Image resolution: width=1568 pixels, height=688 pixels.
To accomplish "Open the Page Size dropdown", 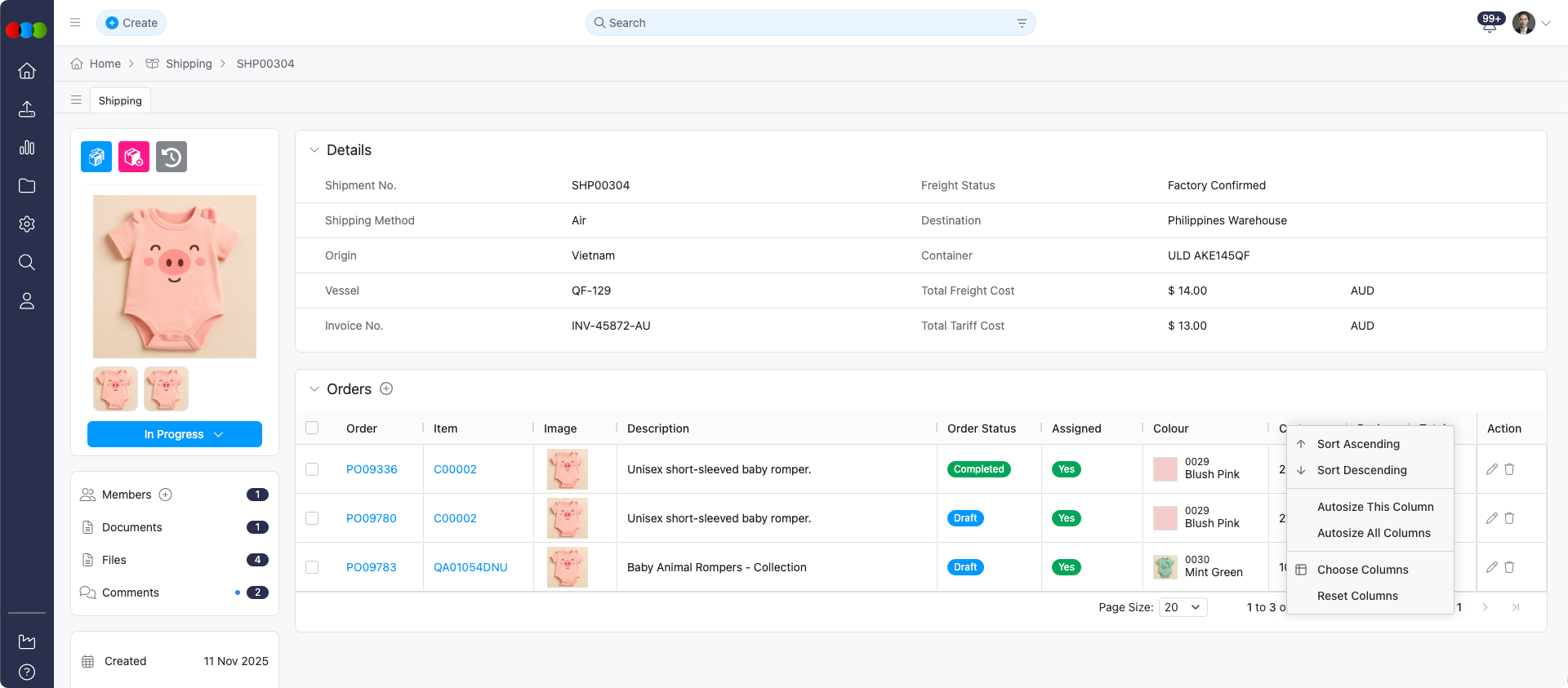I will pyautogui.click(x=1183, y=607).
